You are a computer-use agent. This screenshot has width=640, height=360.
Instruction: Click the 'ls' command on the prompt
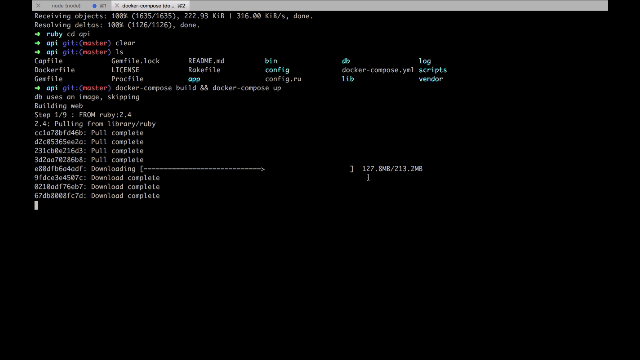[119, 52]
